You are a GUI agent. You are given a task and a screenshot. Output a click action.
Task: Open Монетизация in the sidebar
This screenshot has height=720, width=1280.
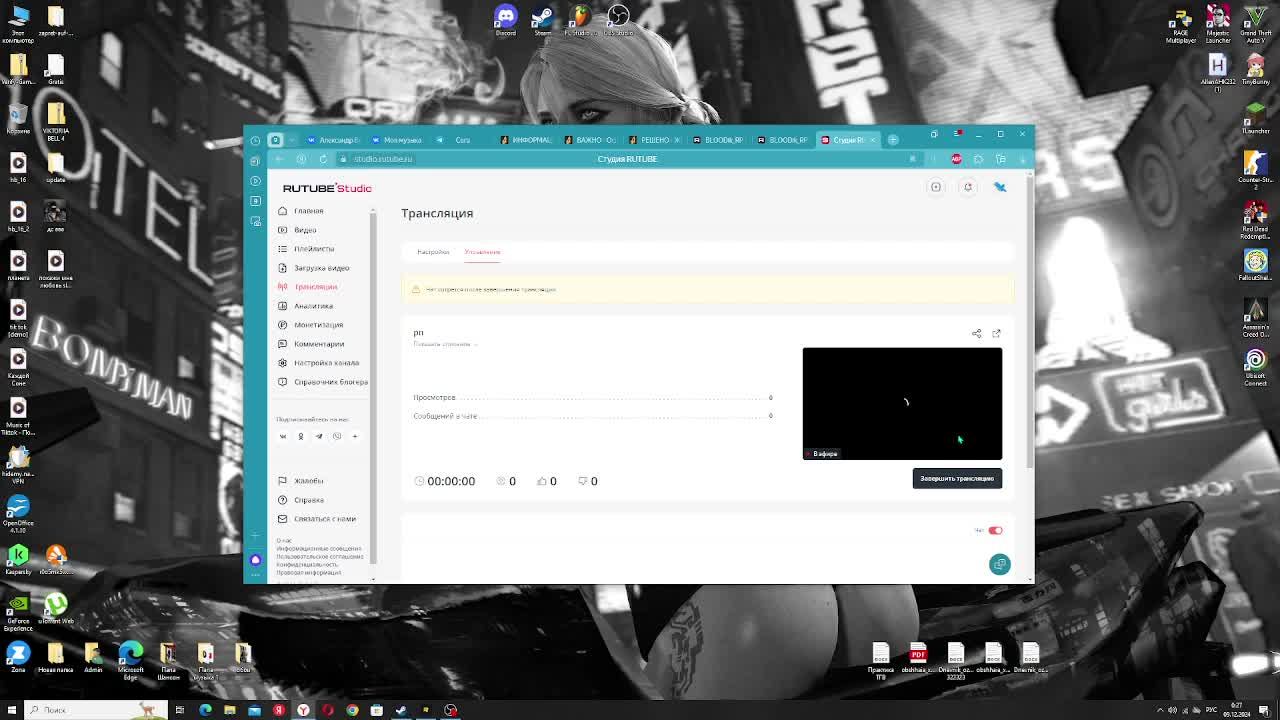318,325
